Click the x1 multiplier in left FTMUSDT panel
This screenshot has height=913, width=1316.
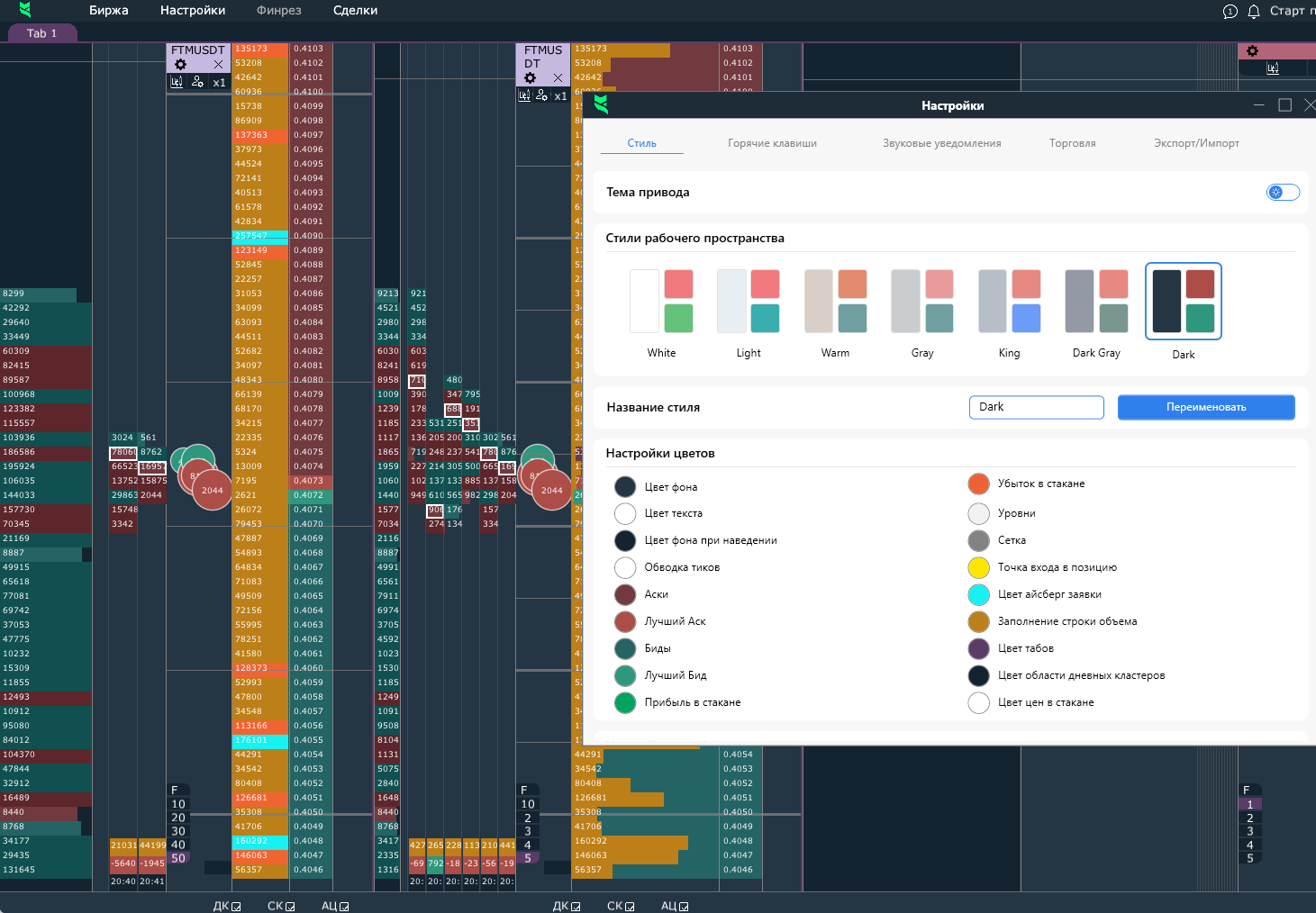(219, 83)
